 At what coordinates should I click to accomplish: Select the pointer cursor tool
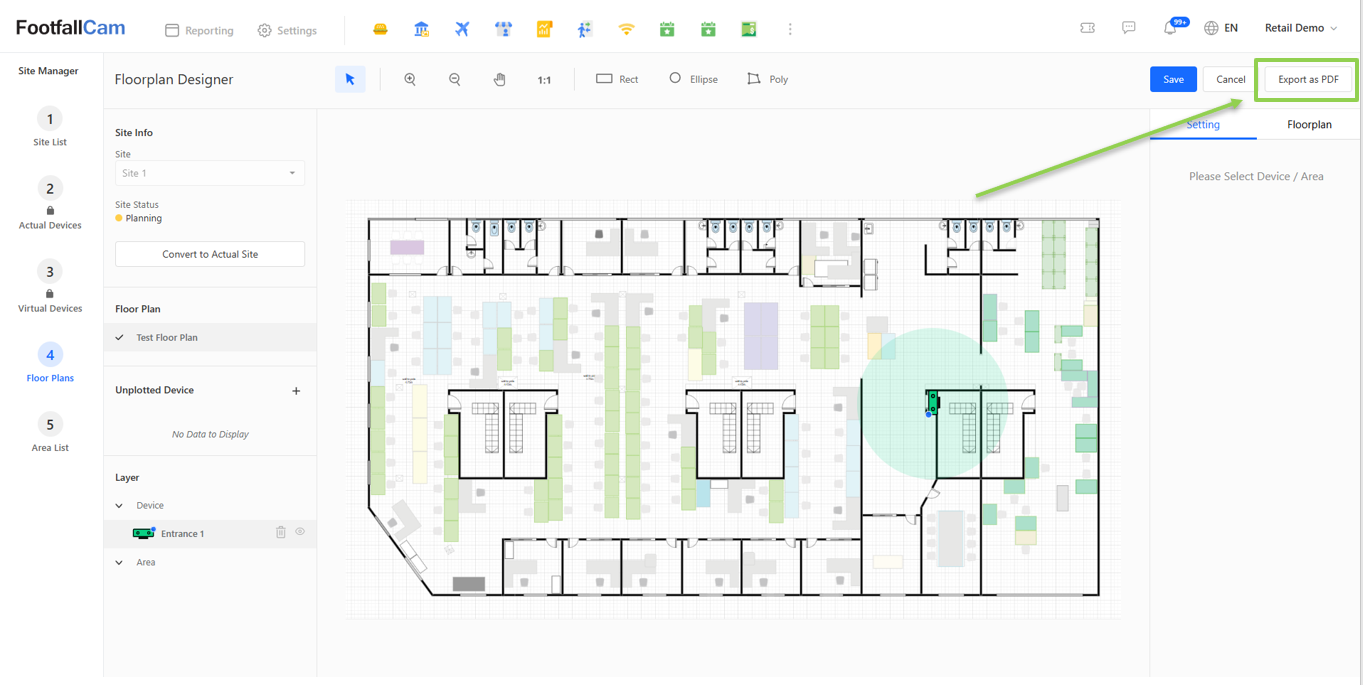coord(350,79)
